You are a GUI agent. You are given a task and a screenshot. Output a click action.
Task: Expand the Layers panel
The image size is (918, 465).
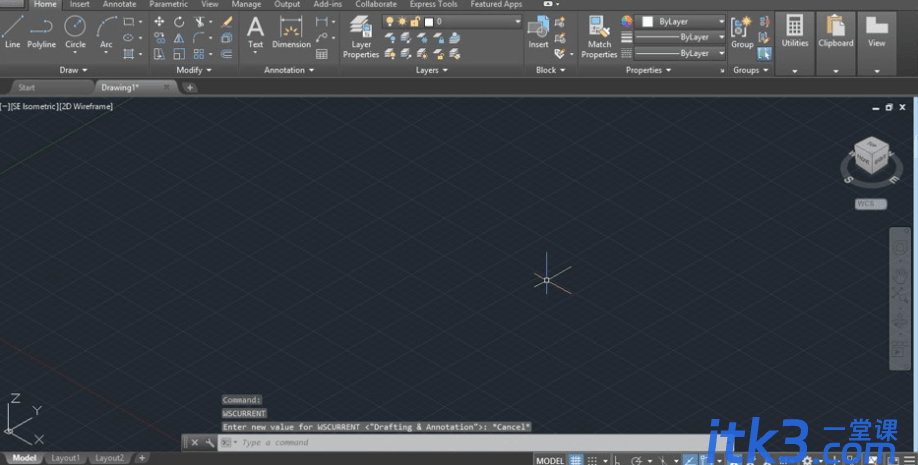click(432, 70)
